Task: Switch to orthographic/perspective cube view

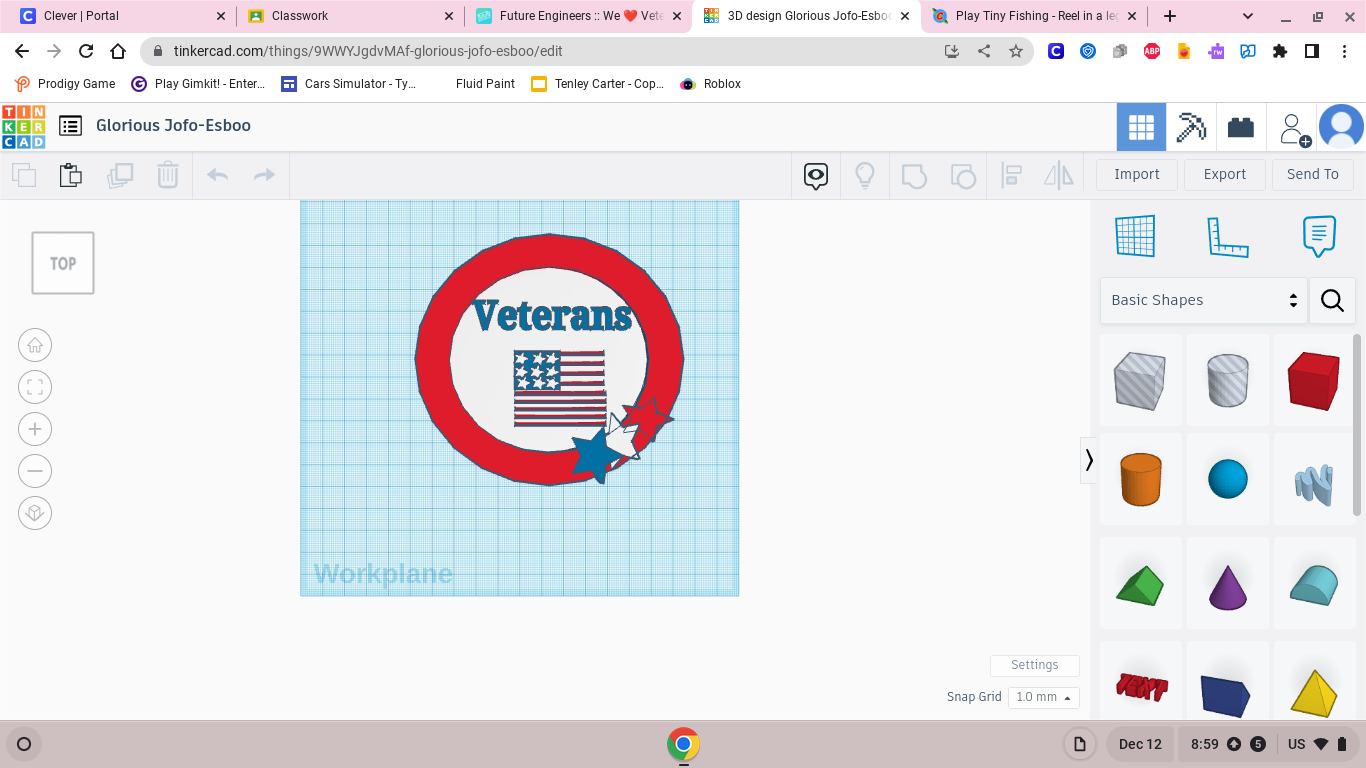Action: click(35, 513)
